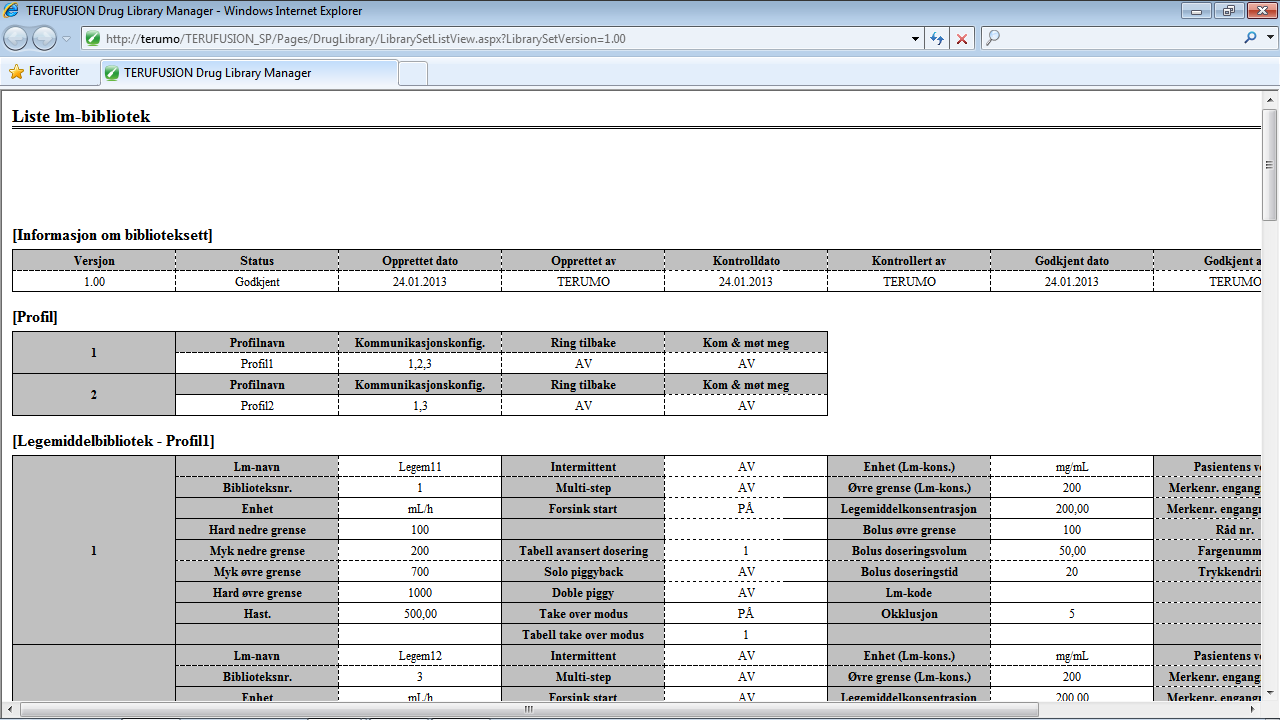
Task: Click the 'Profil2' name cell
Action: click(257, 406)
